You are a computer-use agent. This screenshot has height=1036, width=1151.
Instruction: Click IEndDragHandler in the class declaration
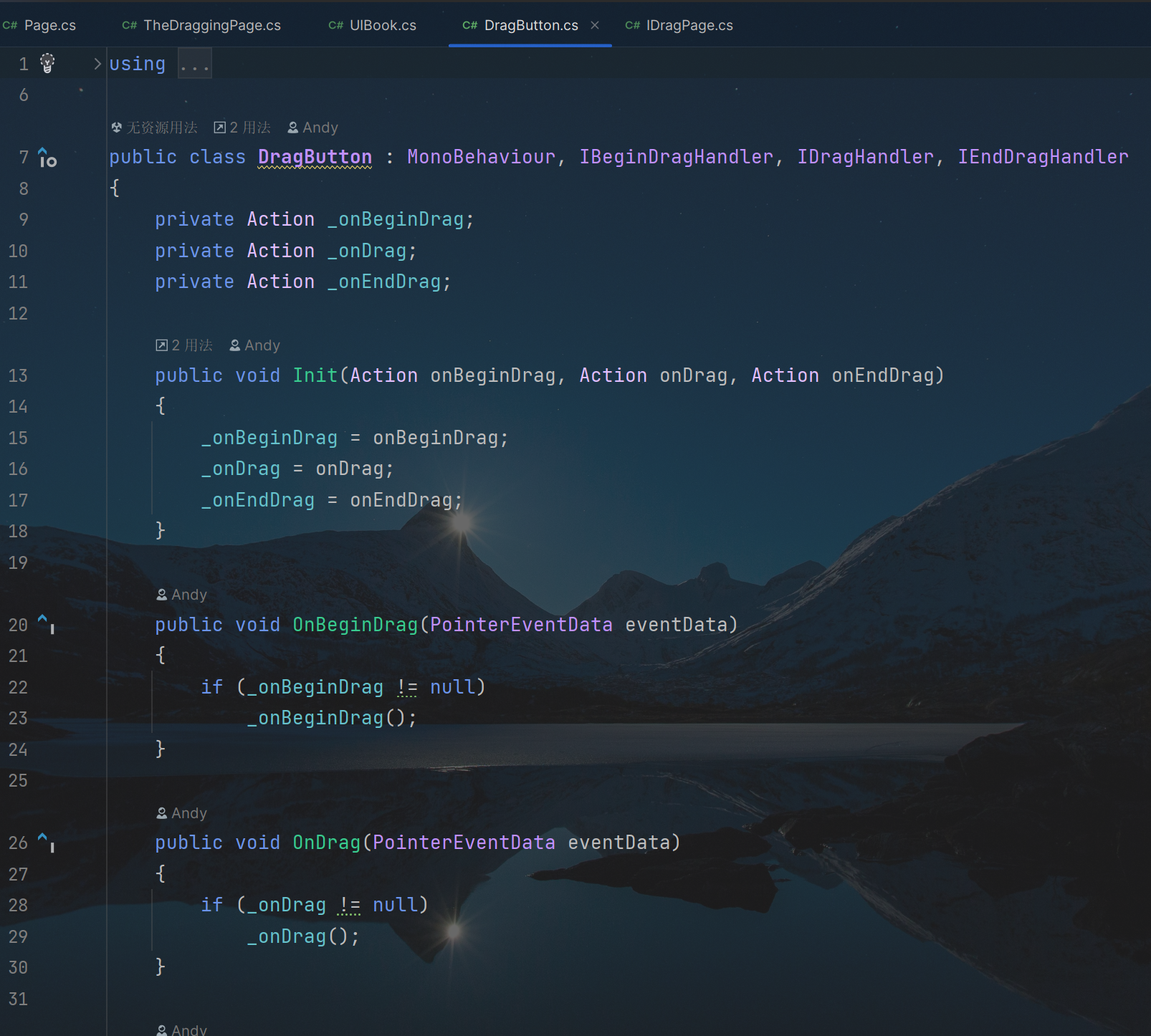coord(1043,157)
